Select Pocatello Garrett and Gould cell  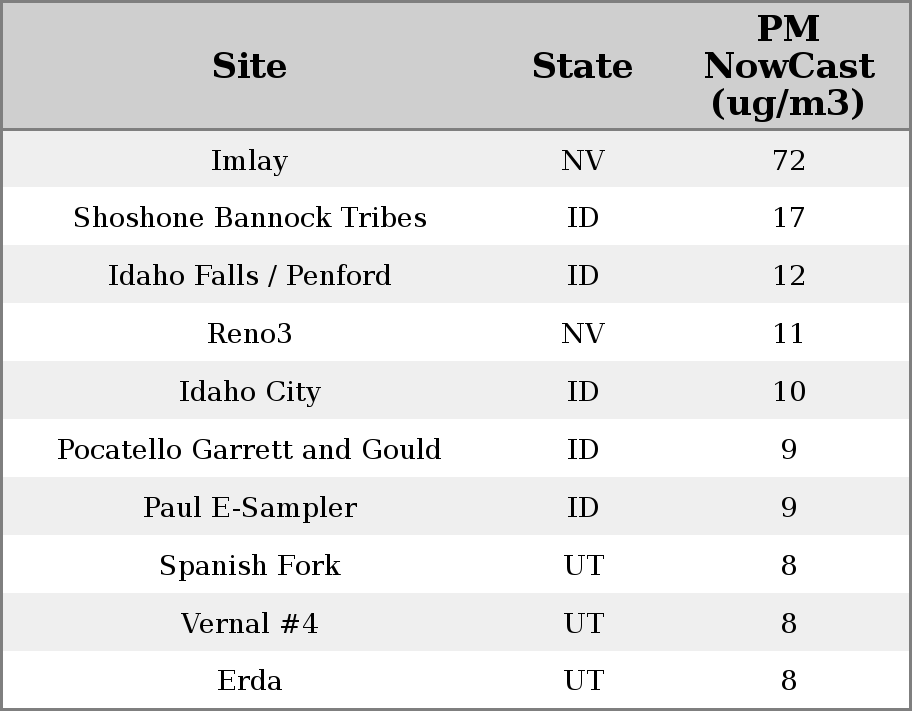tap(249, 450)
